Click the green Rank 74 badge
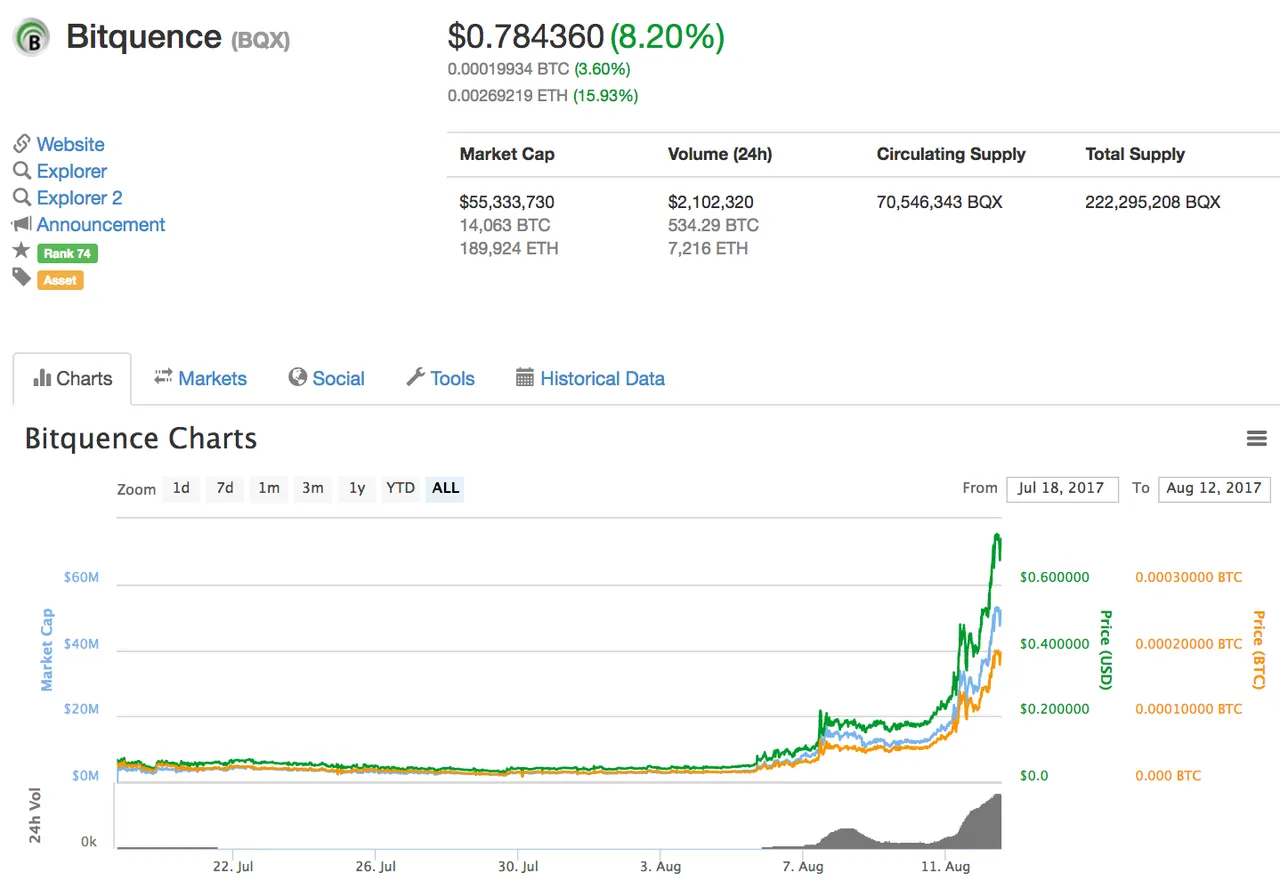Screen dimensions: 1280x879 pyautogui.click(x=67, y=253)
